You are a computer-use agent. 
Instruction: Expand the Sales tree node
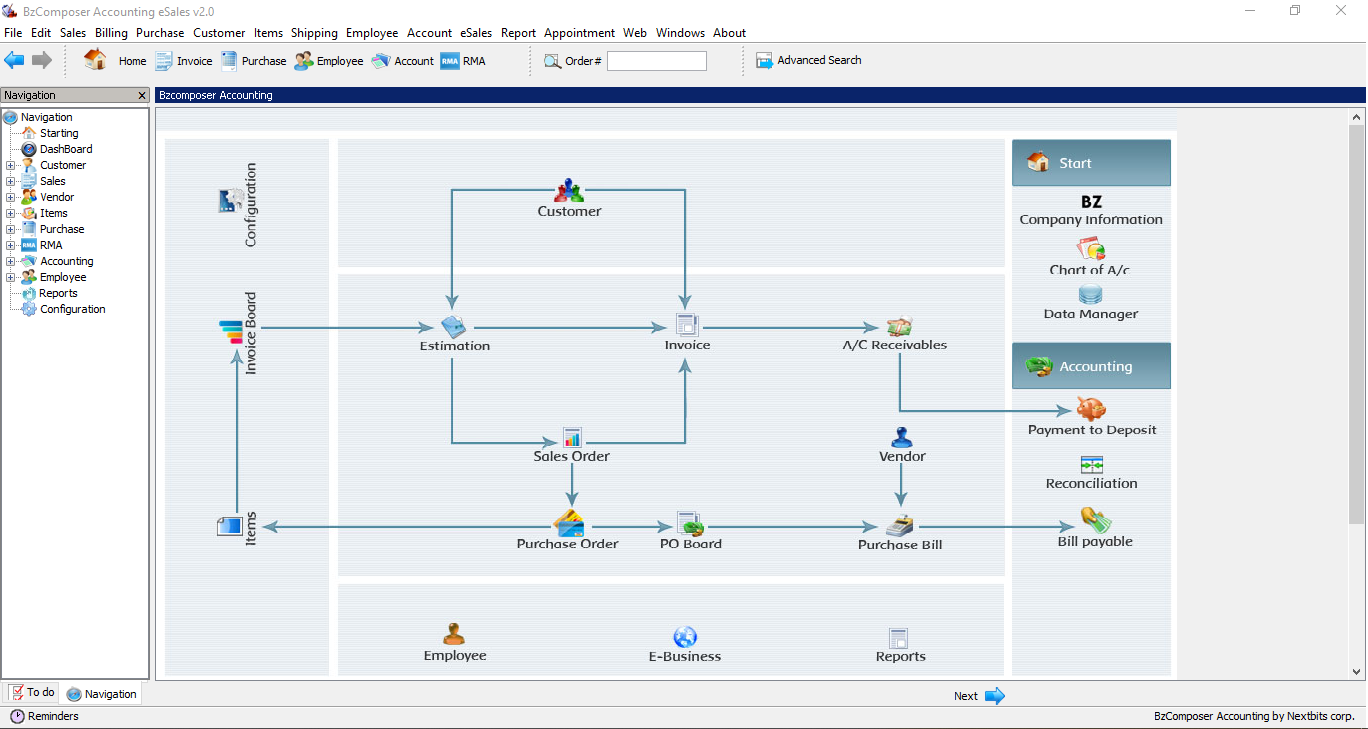click(10, 181)
